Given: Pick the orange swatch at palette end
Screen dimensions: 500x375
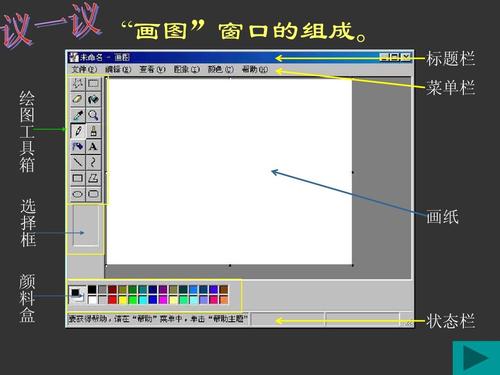Looking at the screenshot, I should (224, 300).
